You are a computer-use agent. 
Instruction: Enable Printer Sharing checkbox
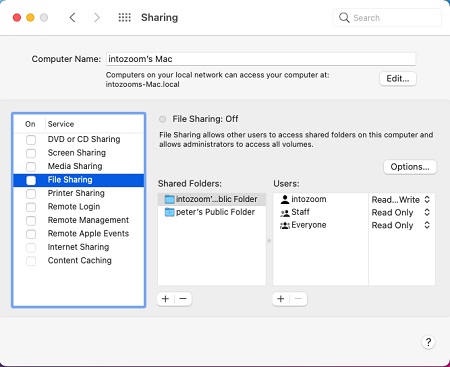(31, 194)
